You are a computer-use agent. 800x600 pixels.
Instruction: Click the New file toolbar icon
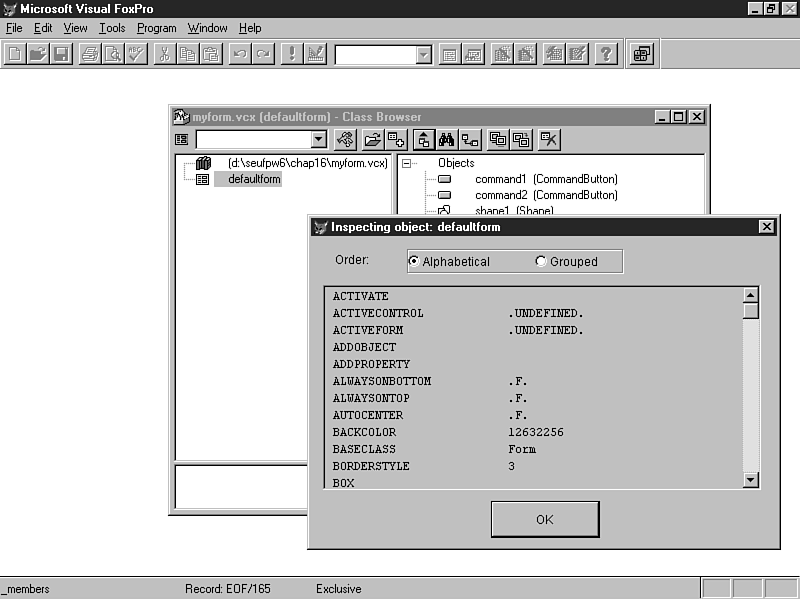[15, 54]
